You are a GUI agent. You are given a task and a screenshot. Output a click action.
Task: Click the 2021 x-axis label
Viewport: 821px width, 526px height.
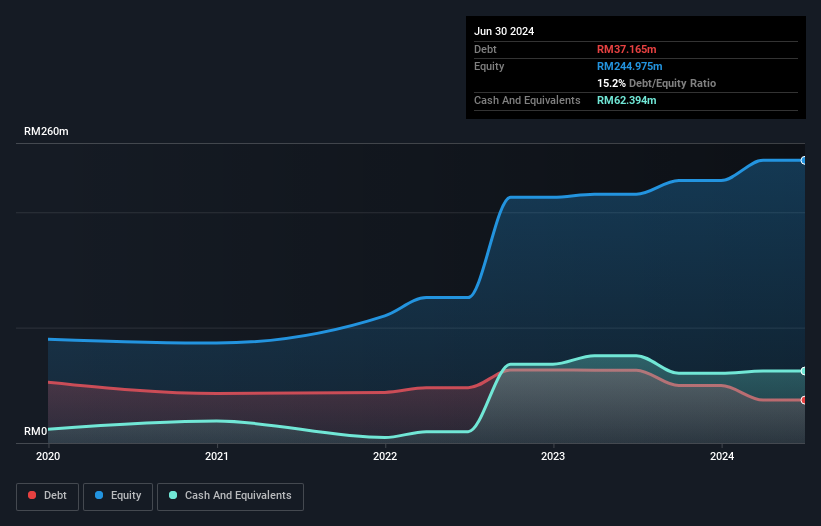217,456
